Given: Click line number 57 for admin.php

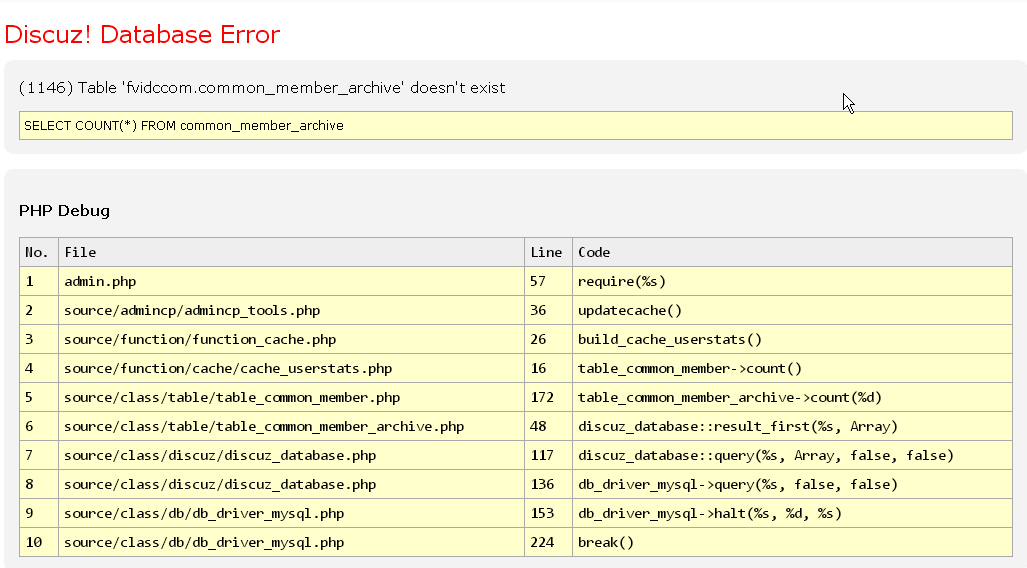Looking at the screenshot, I should pos(538,282).
